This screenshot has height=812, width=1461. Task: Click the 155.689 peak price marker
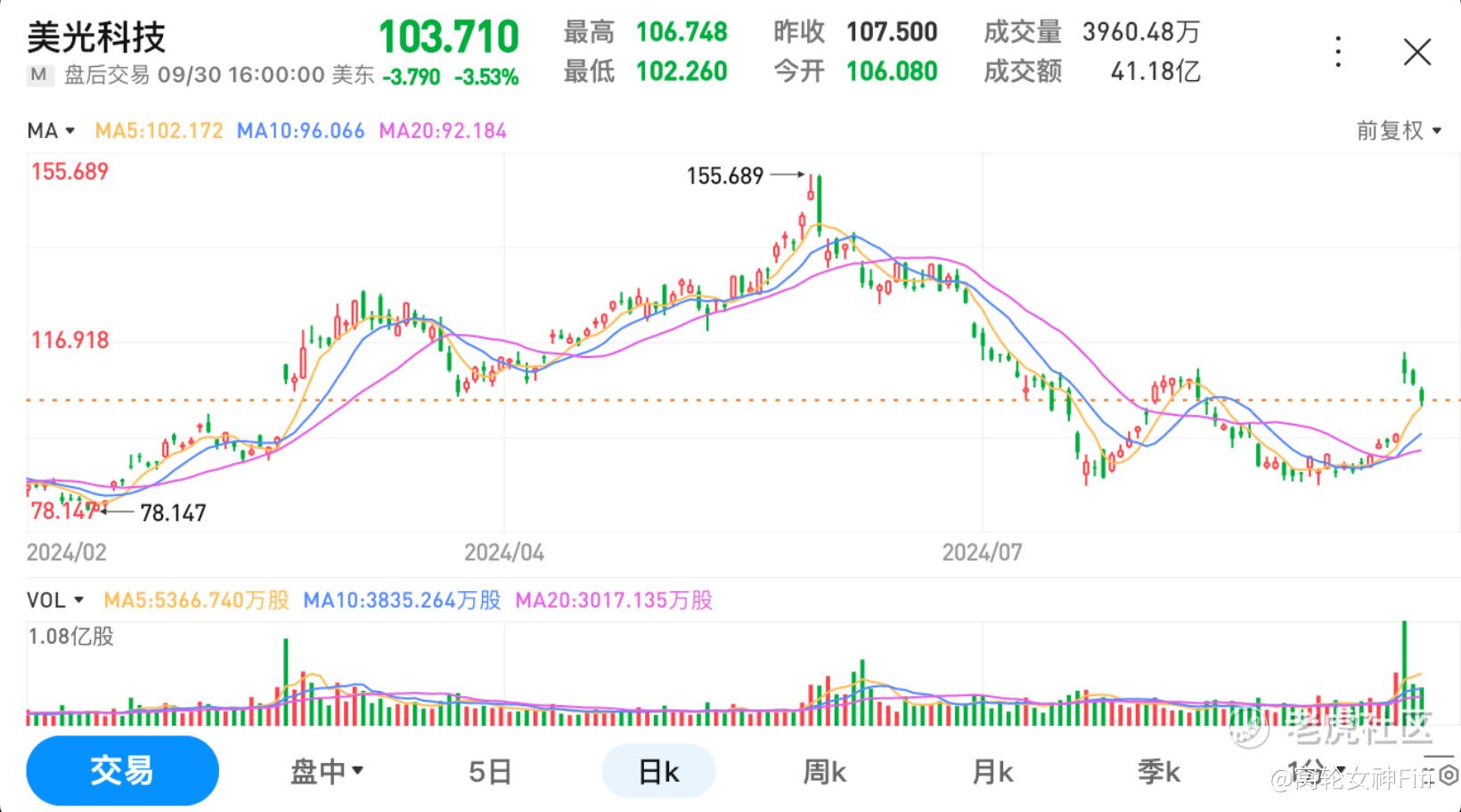[725, 176]
